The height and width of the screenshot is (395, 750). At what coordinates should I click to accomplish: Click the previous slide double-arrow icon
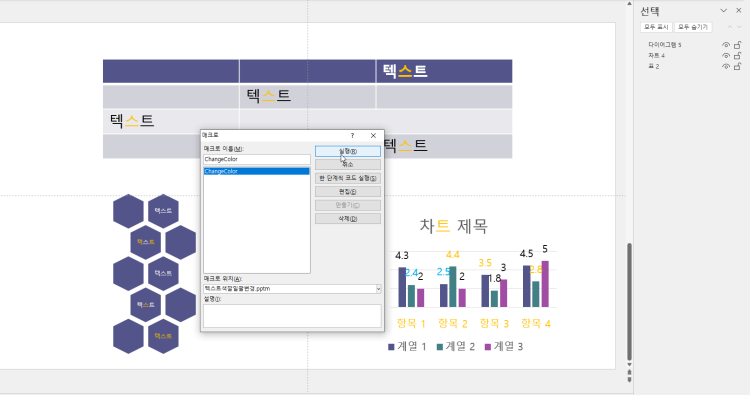coord(629,372)
